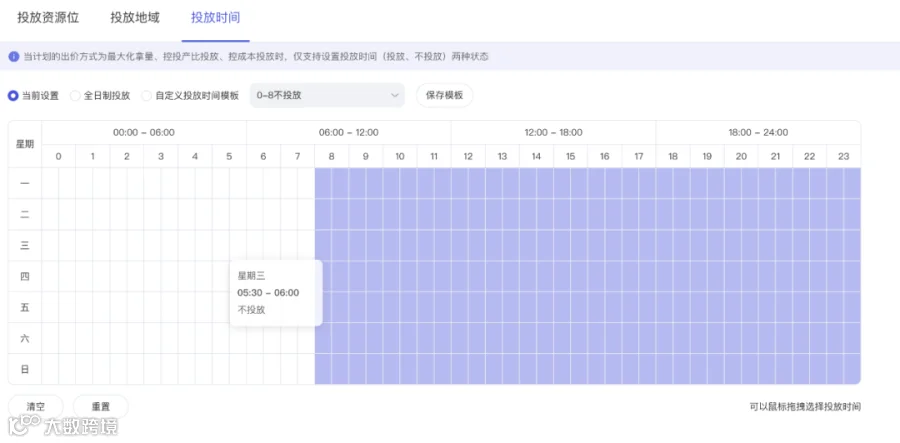Open the 0-8不投放 template dropdown
This screenshot has width=900, height=443.
point(327,95)
